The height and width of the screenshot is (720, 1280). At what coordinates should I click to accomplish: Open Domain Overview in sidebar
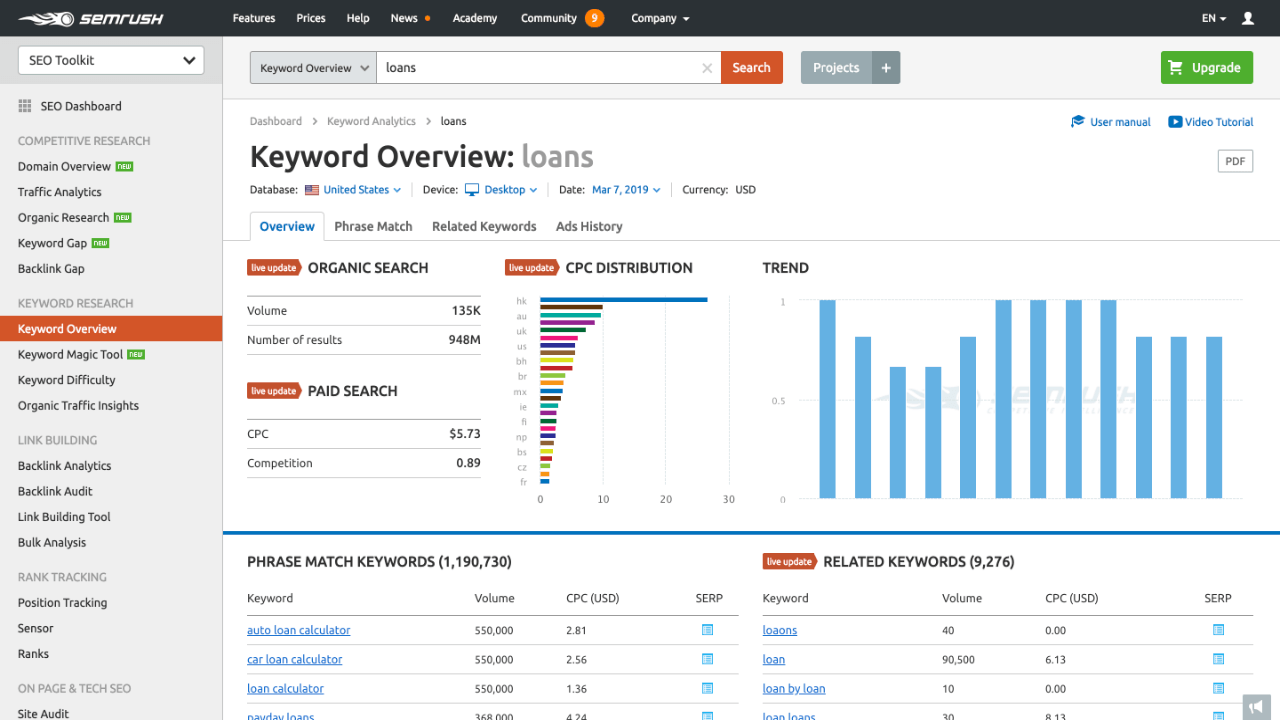click(64, 166)
